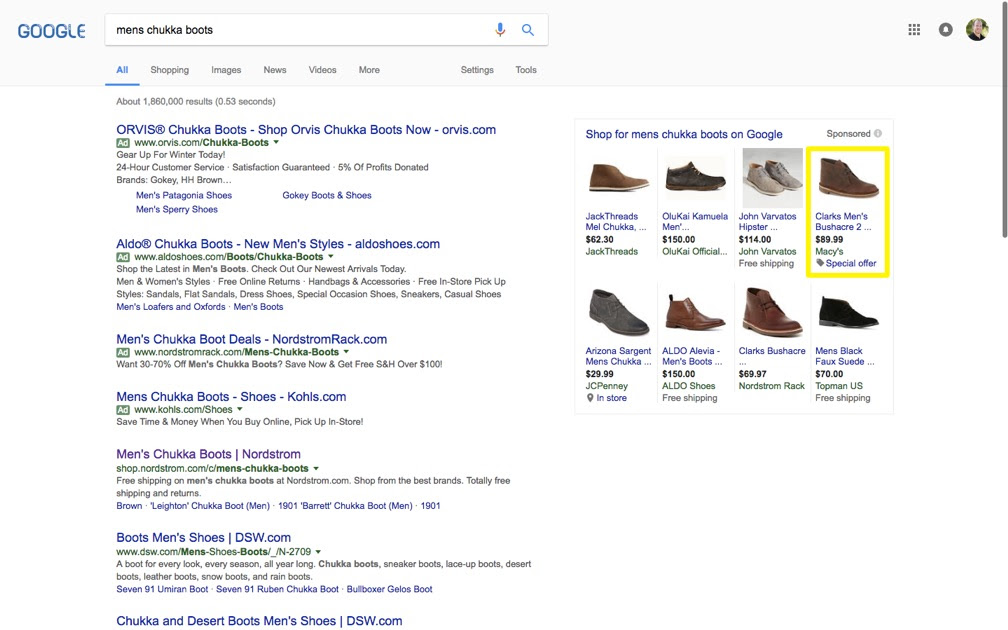Open Men's Chukka Boot Deals NordstromRack result

(x=251, y=339)
